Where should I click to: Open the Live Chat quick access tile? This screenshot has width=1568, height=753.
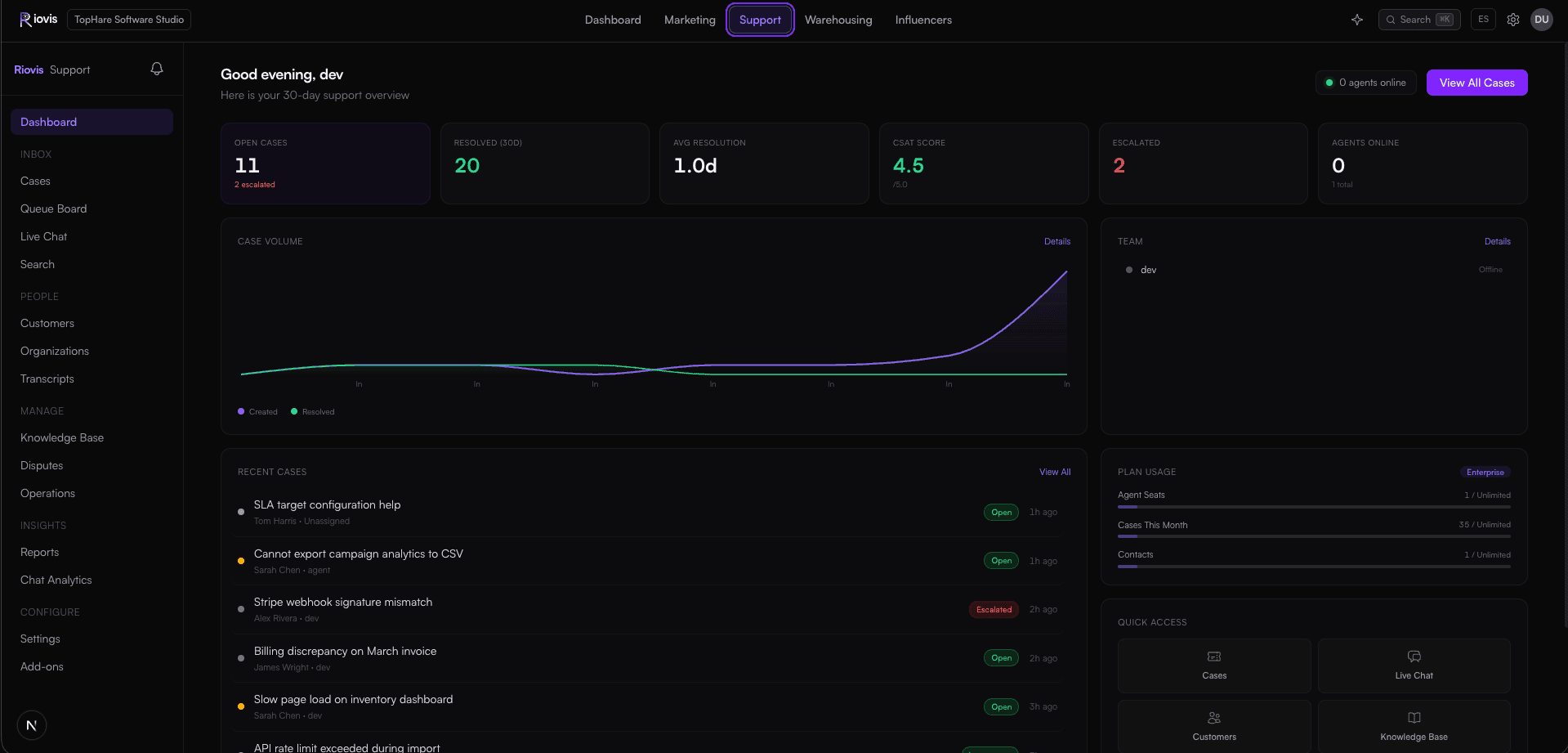point(1414,666)
